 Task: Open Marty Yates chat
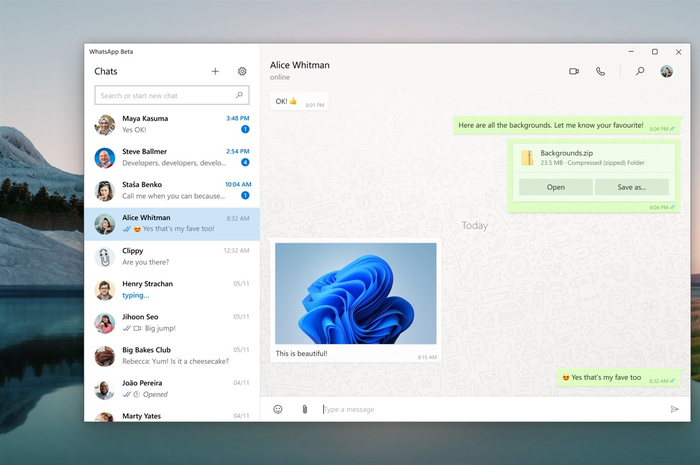pos(172,415)
